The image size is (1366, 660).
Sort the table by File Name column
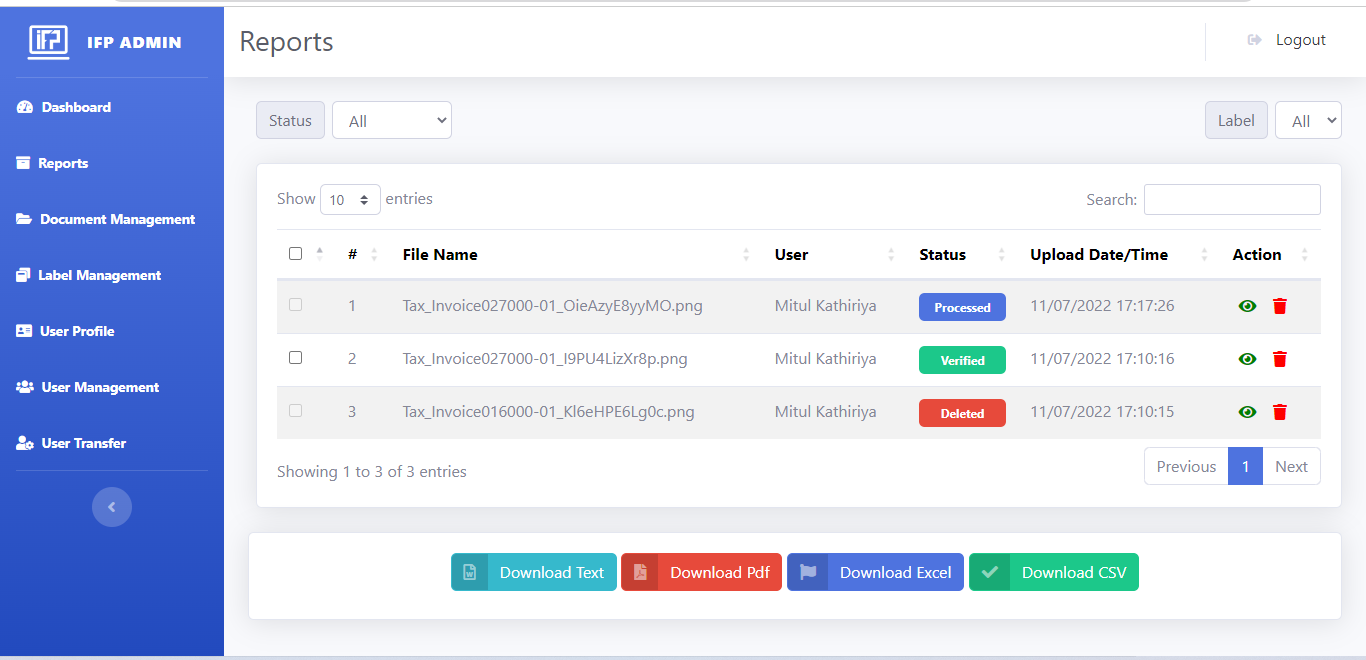coord(746,255)
